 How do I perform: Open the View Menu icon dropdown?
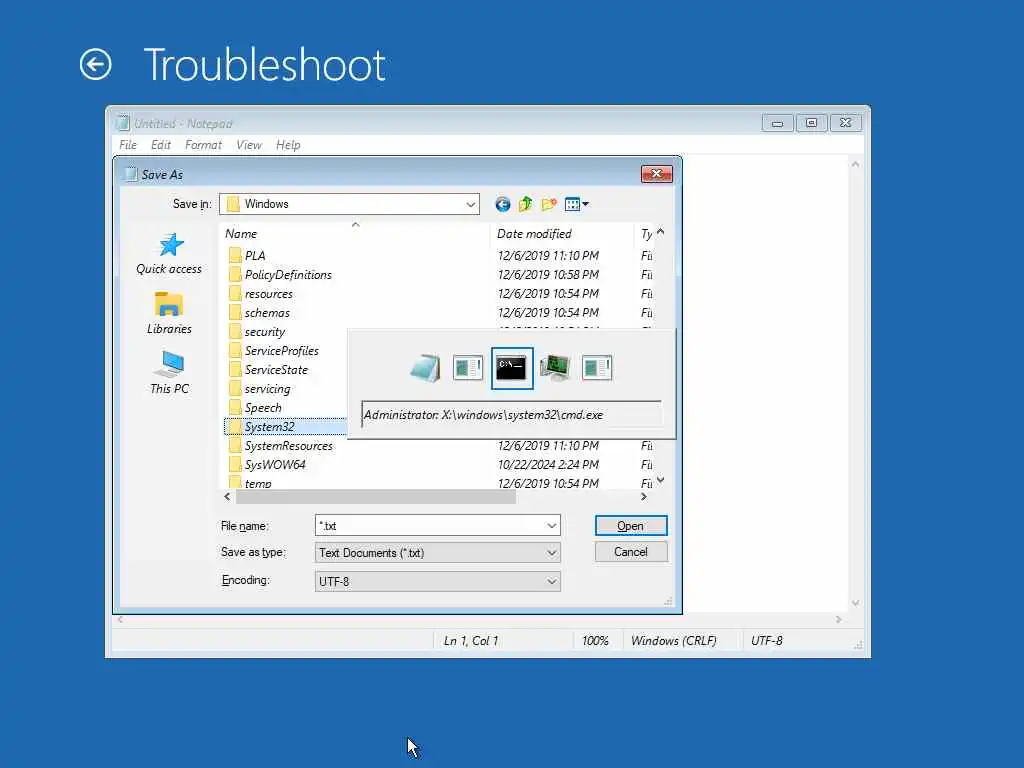pos(577,204)
